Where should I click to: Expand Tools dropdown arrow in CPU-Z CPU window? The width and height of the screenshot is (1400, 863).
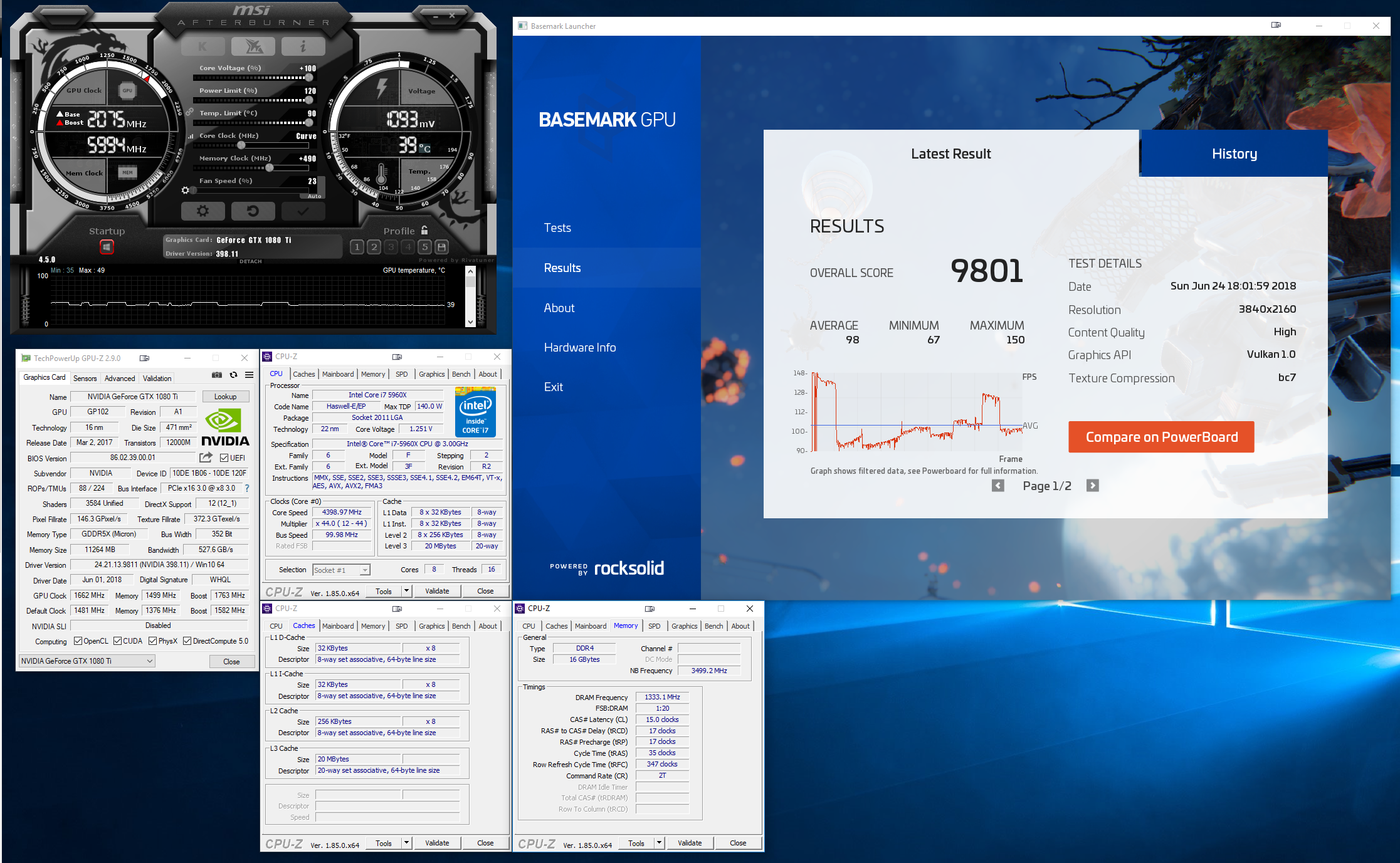point(406,590)
